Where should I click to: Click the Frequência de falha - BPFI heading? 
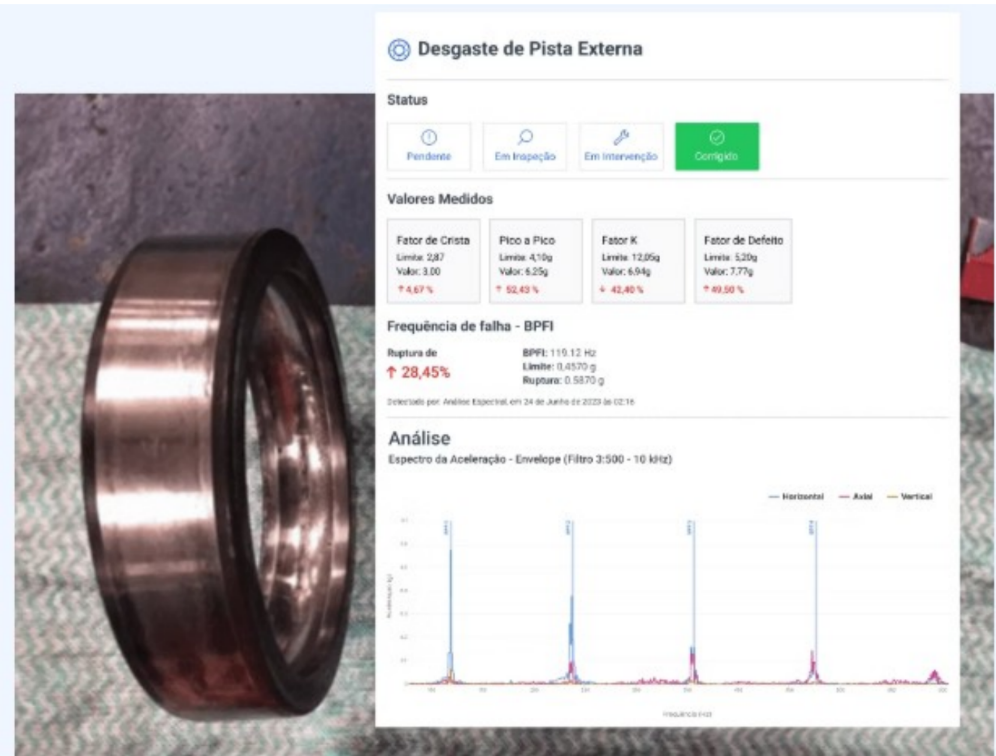pyautogui.click(x=470, y=327)
